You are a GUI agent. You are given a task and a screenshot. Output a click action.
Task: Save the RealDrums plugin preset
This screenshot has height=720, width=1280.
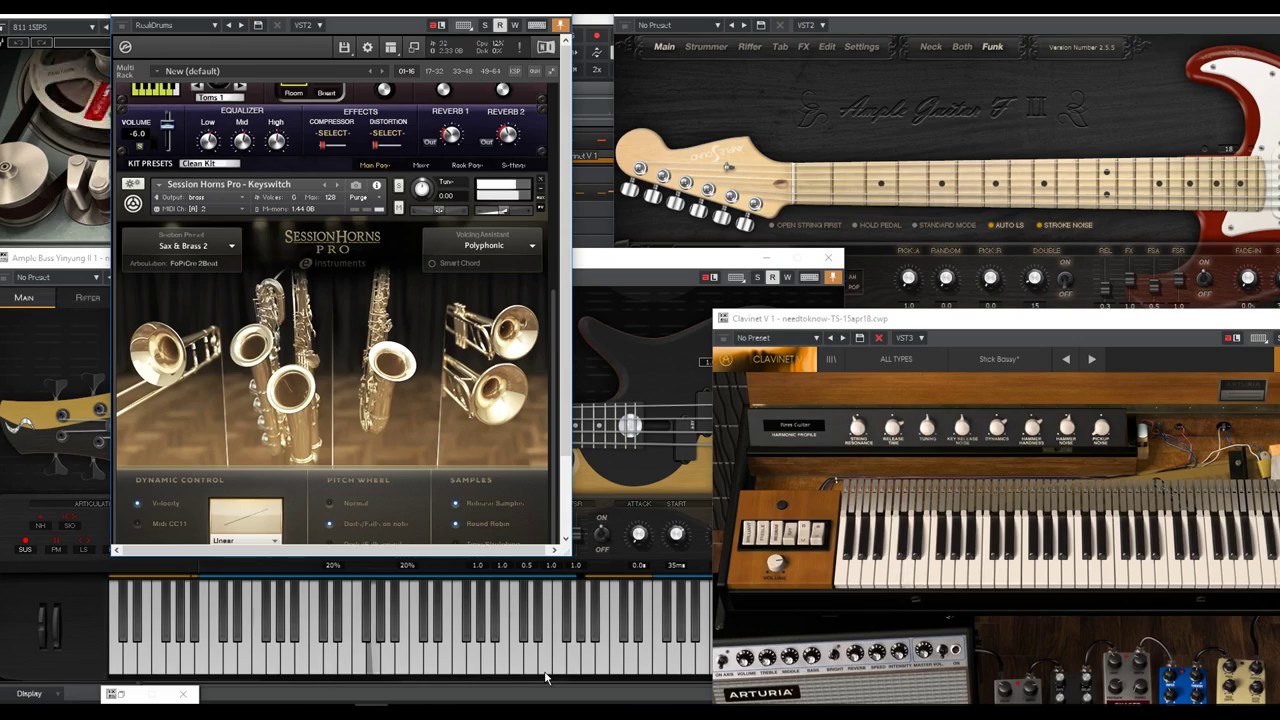[x=258, y=25]
